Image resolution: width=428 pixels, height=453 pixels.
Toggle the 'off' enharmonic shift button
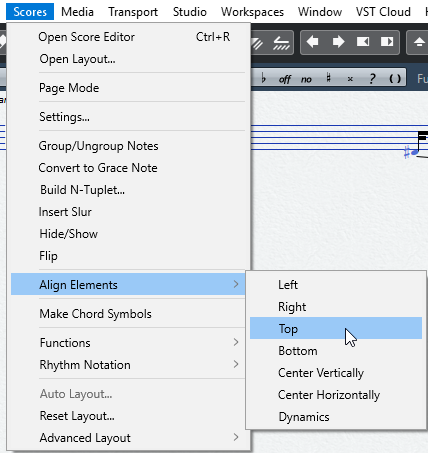coord(285,79)
